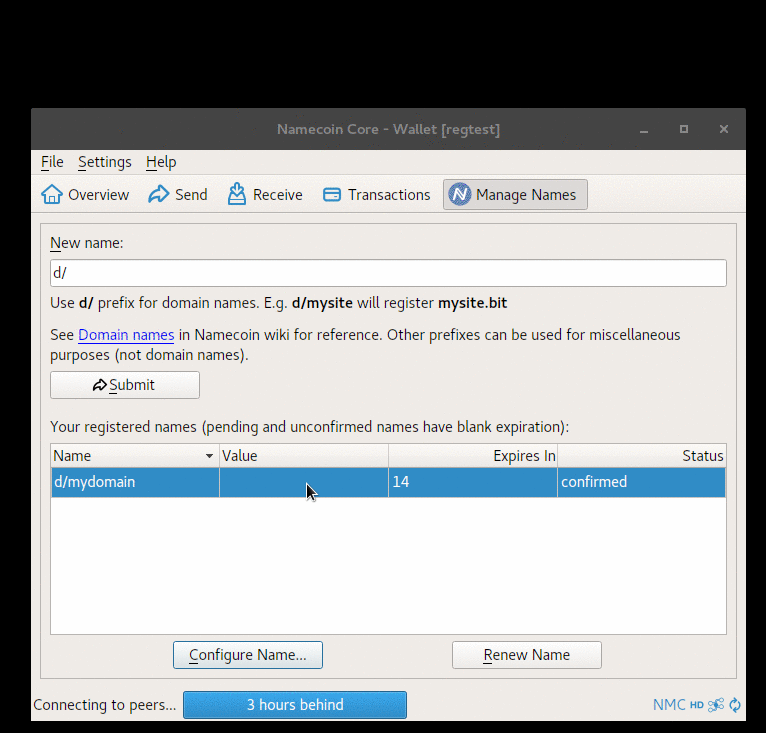Click the HD wallet status icon
Screen dimensions: 766x733
(697, 705)
